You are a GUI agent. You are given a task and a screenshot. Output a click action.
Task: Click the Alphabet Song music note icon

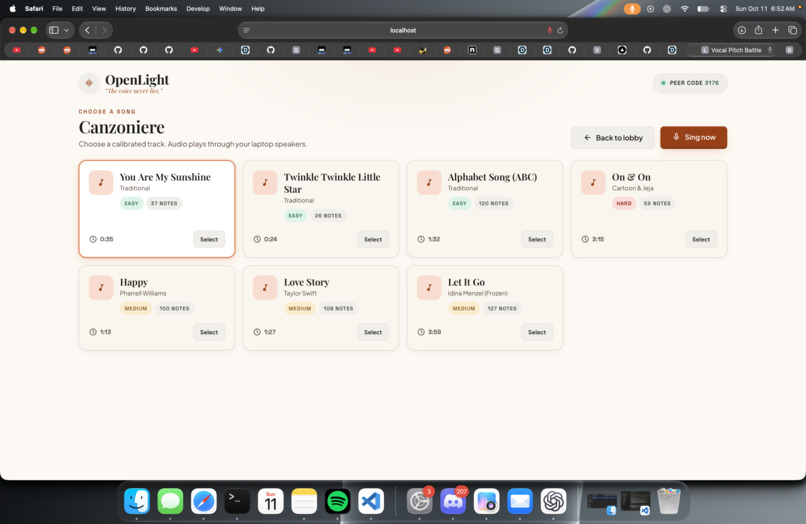[x=429, y=183]
